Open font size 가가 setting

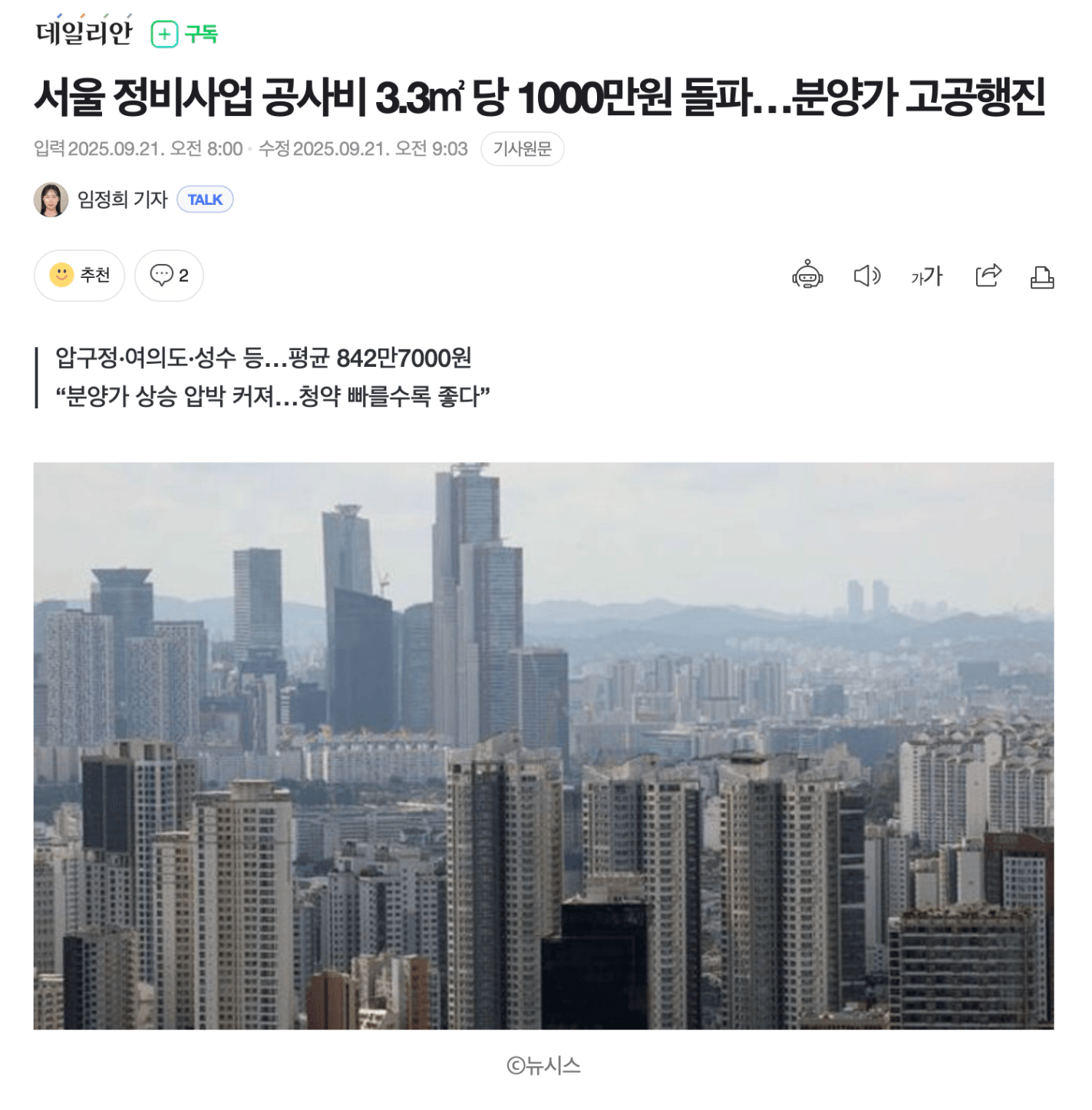(x=926, y=276)
